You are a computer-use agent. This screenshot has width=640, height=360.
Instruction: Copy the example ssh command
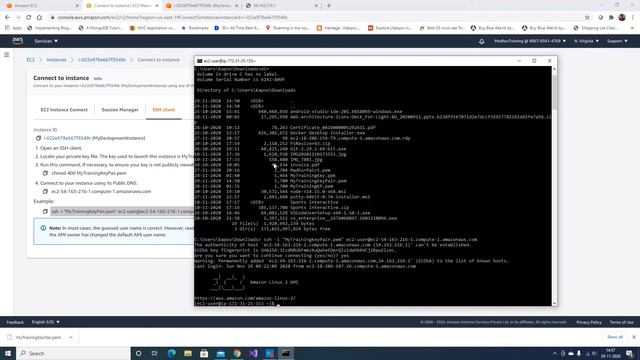click(x=45, y=211)
